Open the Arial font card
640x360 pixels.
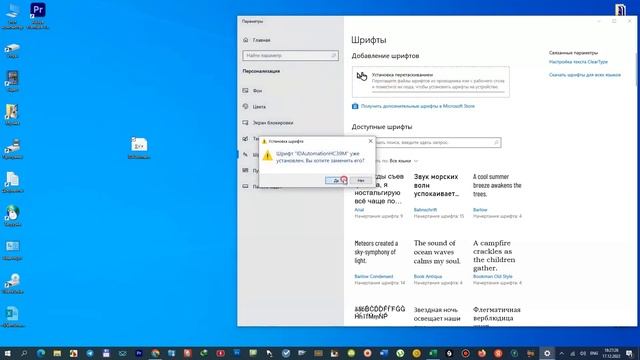[x=379, y=196]
